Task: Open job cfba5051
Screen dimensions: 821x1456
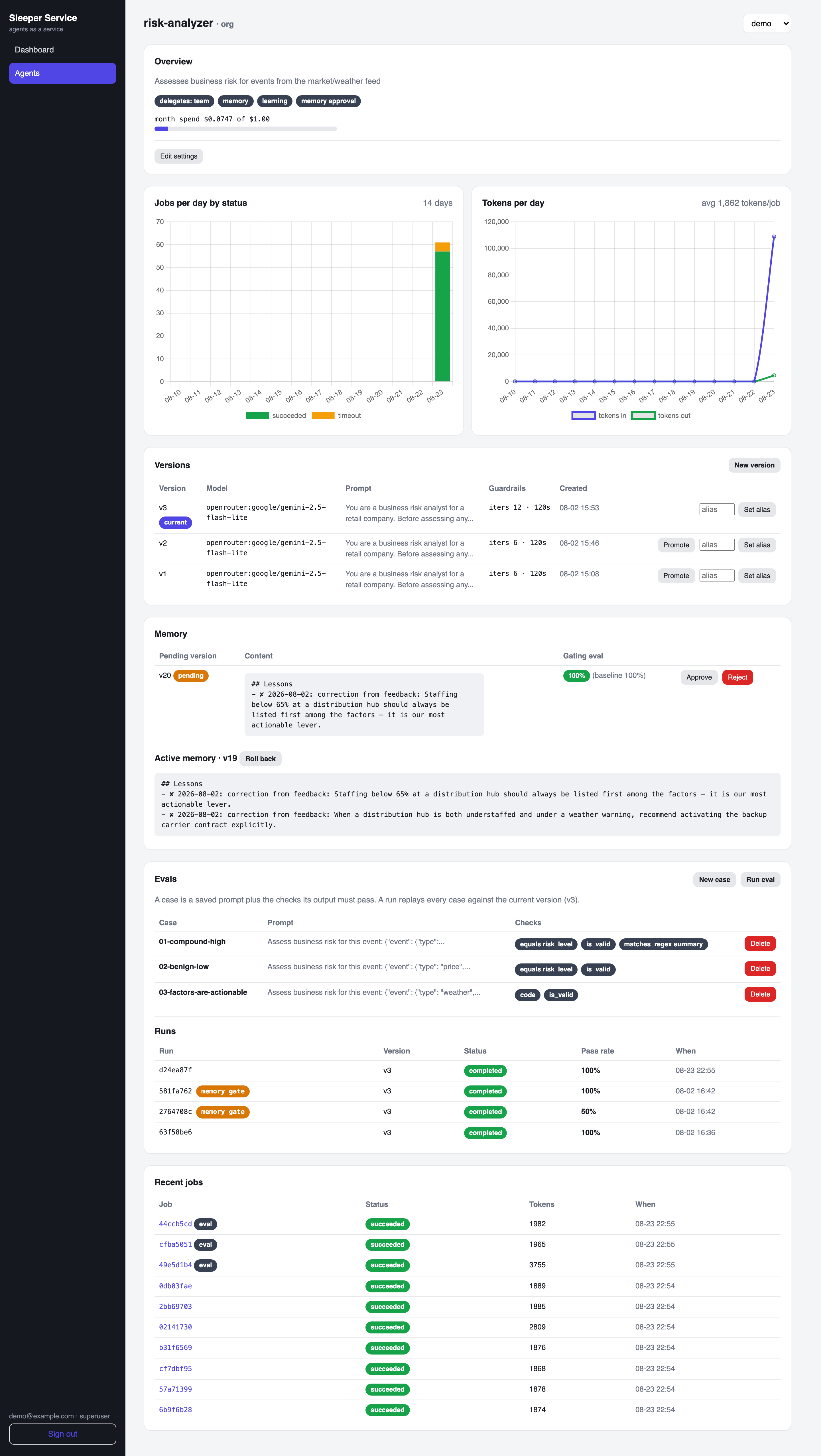Action: (175, 1245)
